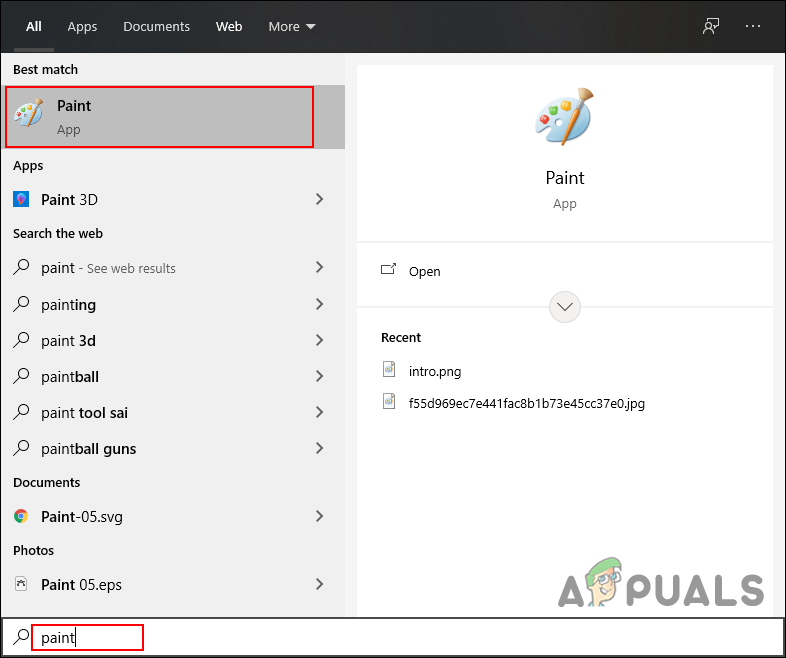This screenshot has width=786, height=658.
Task: Select the 'paint tool sai' suggestion text
Action: point(84,413)
